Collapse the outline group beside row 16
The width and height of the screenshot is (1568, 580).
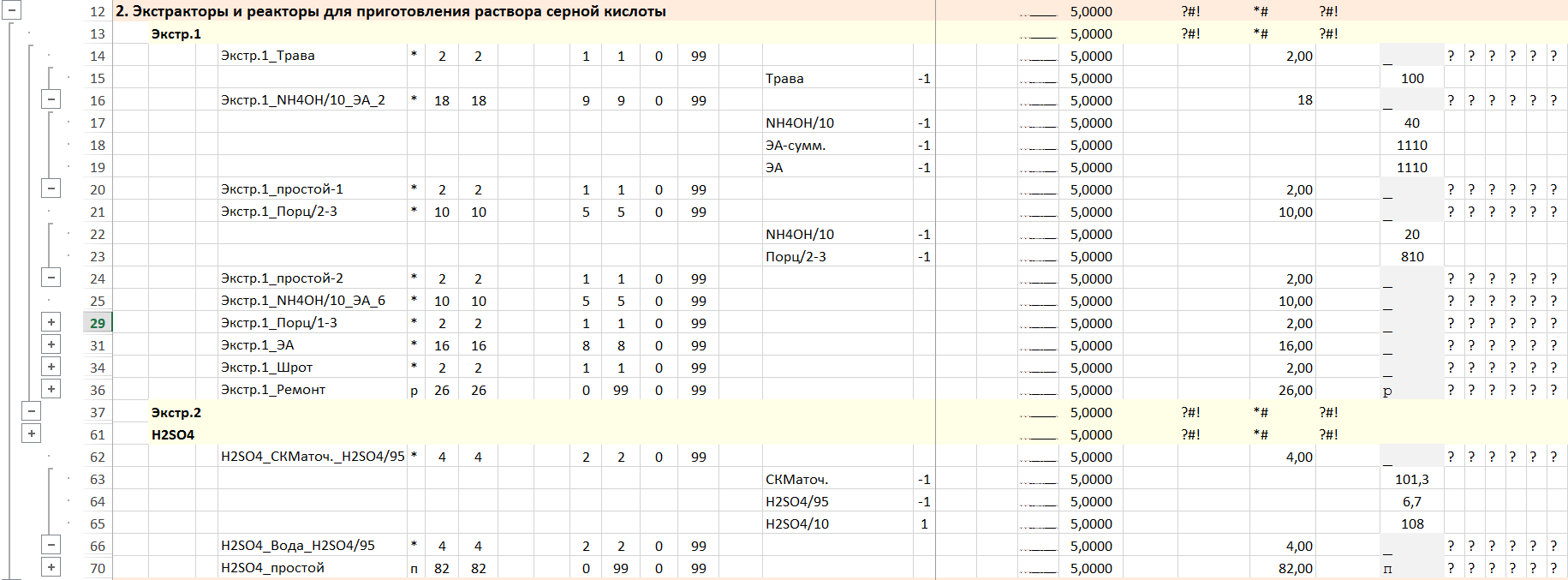click(51, 99)
